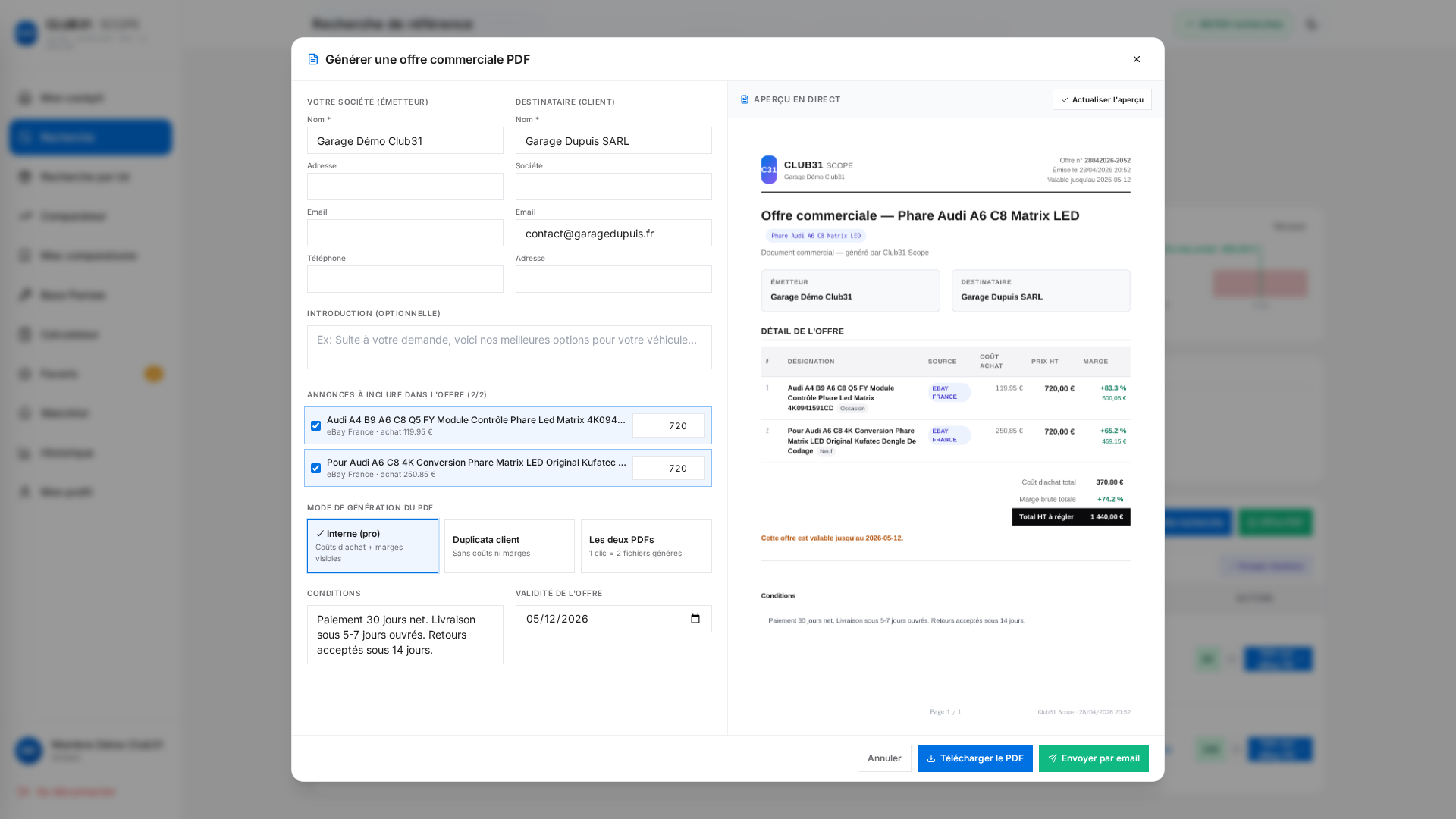
Task: Click the Phare Audi A6 C8 Matrix LED tag
Action: [816, 236]
